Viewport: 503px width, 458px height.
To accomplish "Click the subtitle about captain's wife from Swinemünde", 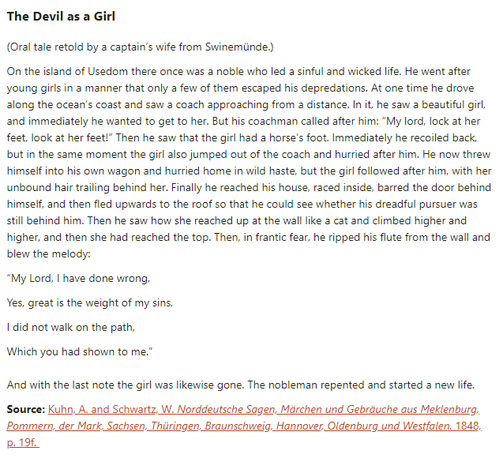I will [140, 47].
